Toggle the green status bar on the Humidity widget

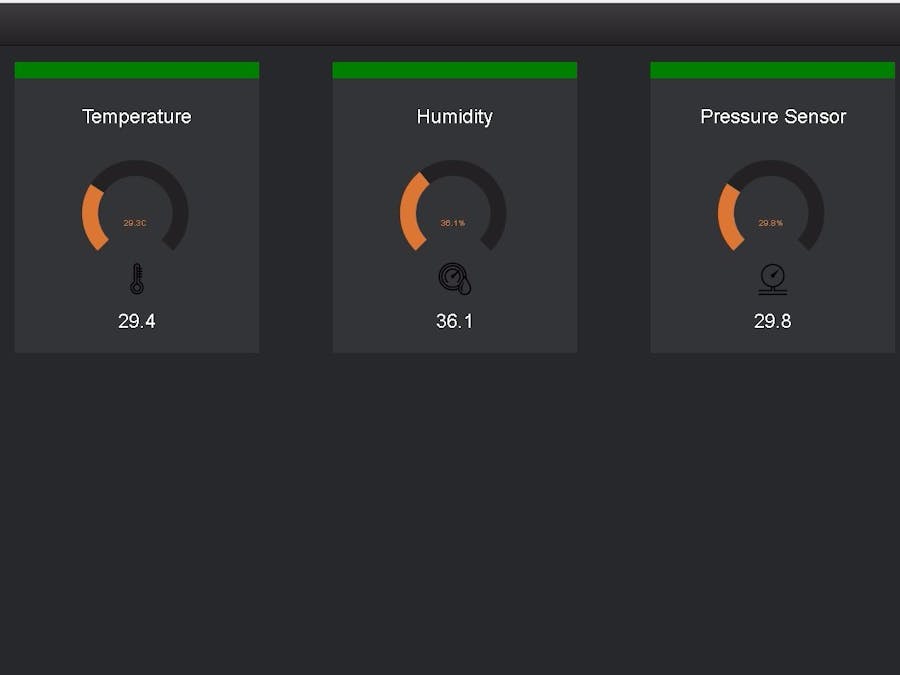point(455,69)
